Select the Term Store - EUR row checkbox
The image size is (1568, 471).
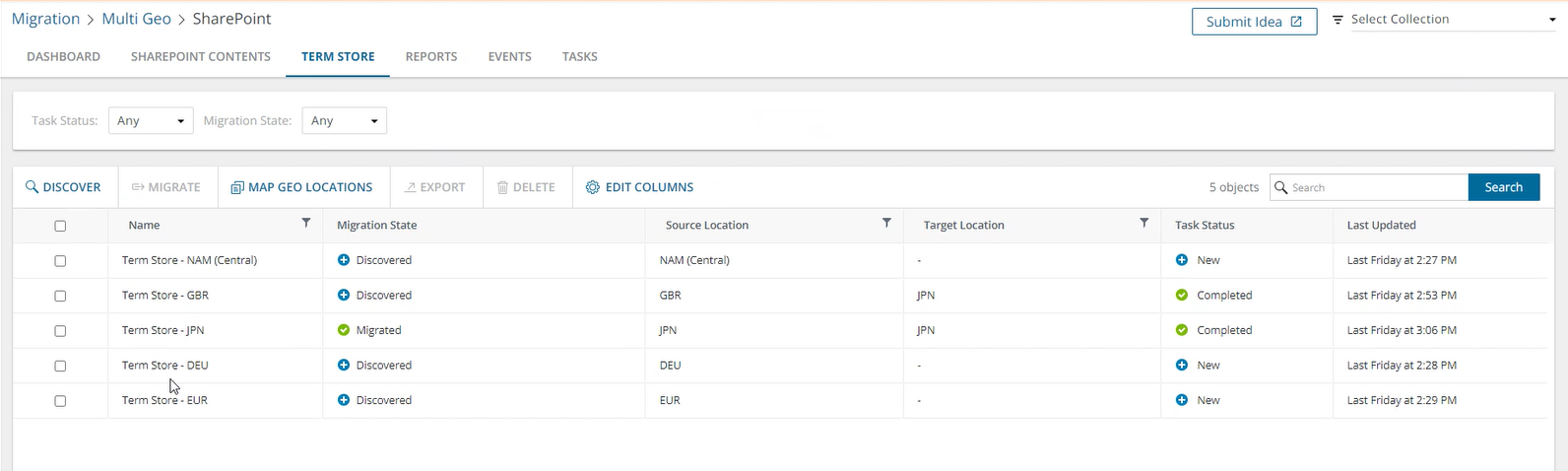point(60,401)
